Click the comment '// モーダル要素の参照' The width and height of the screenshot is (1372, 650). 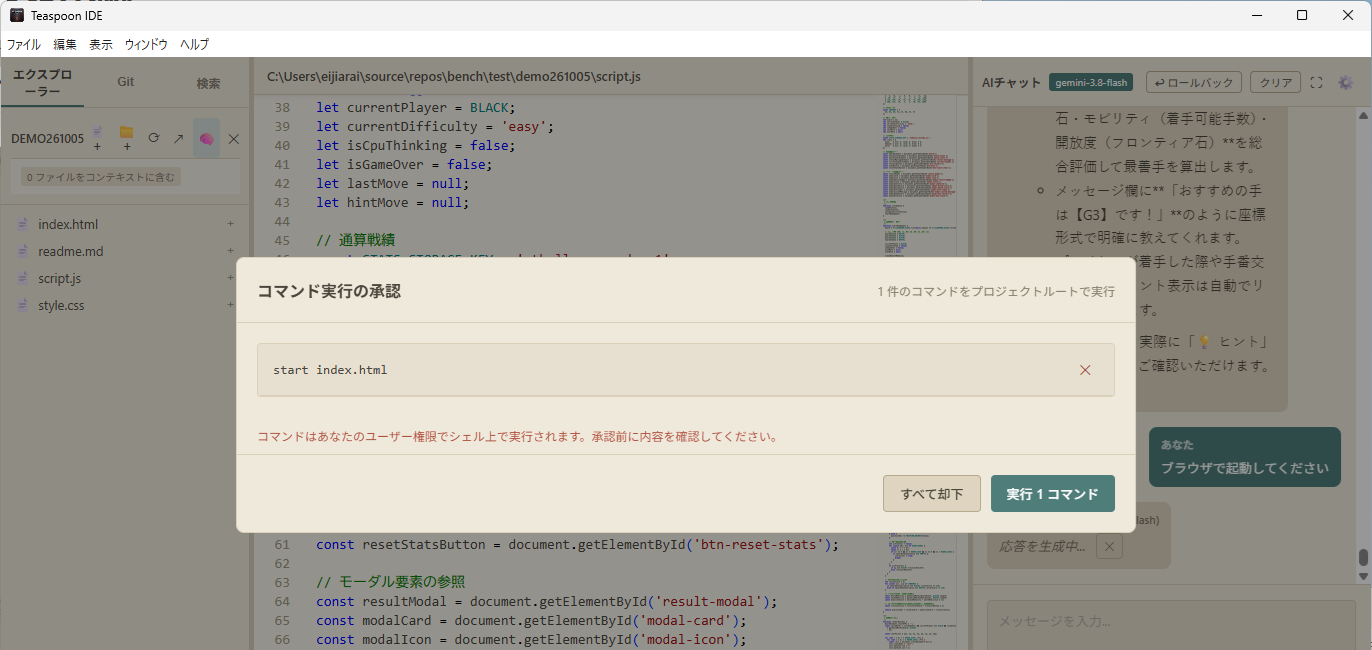pos(390,582)
